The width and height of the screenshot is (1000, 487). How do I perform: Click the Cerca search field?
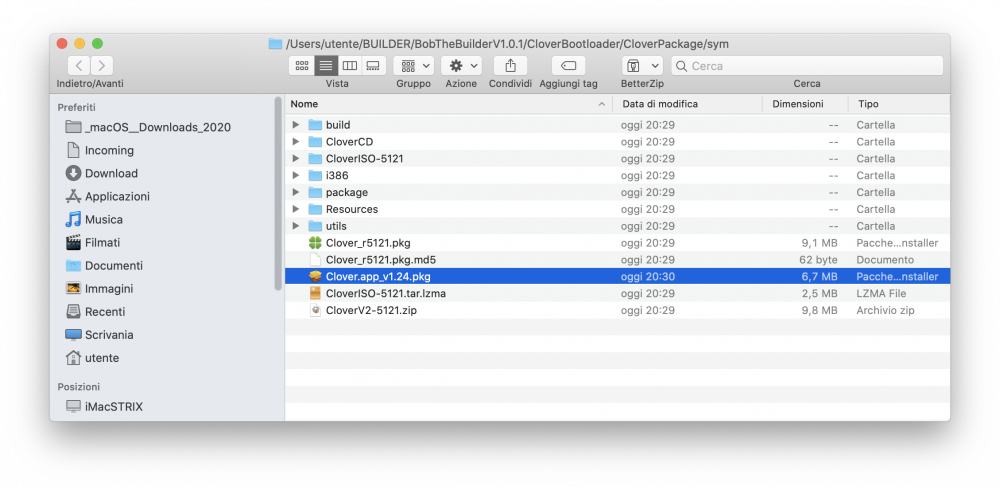point(807,66)
